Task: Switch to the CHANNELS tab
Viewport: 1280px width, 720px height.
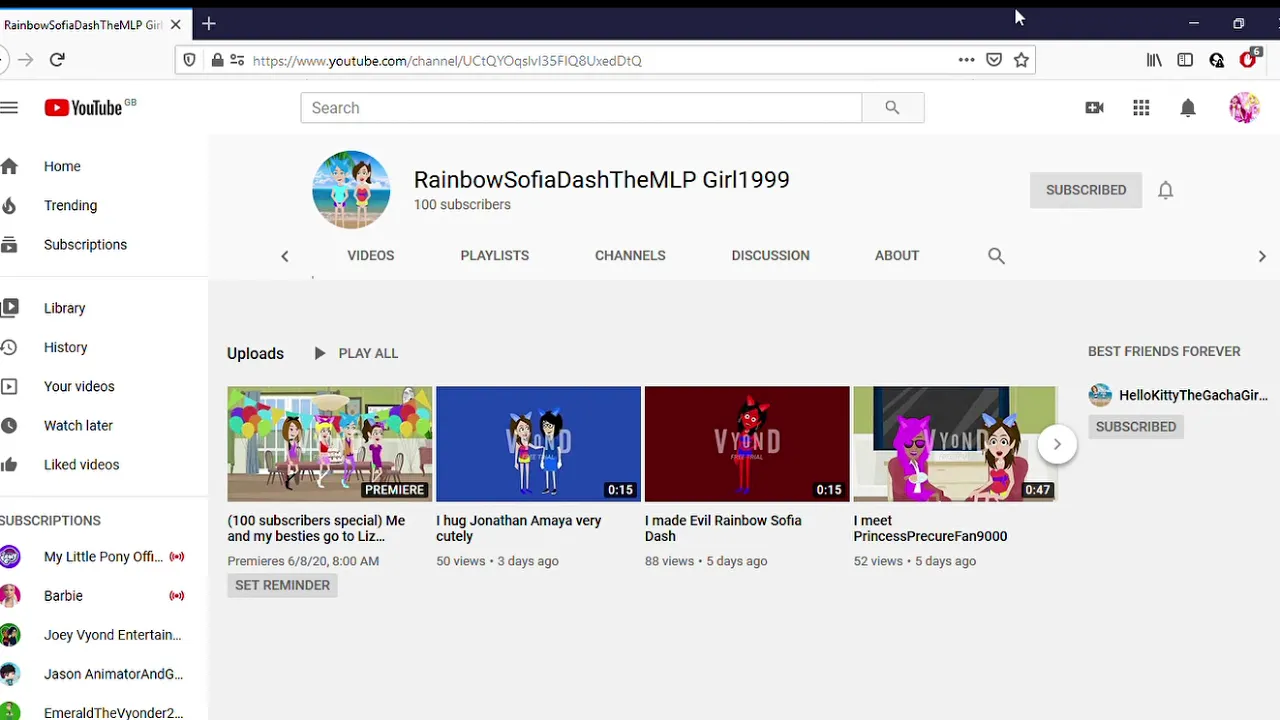Action: pyautogui.click(x=630, y=256)
